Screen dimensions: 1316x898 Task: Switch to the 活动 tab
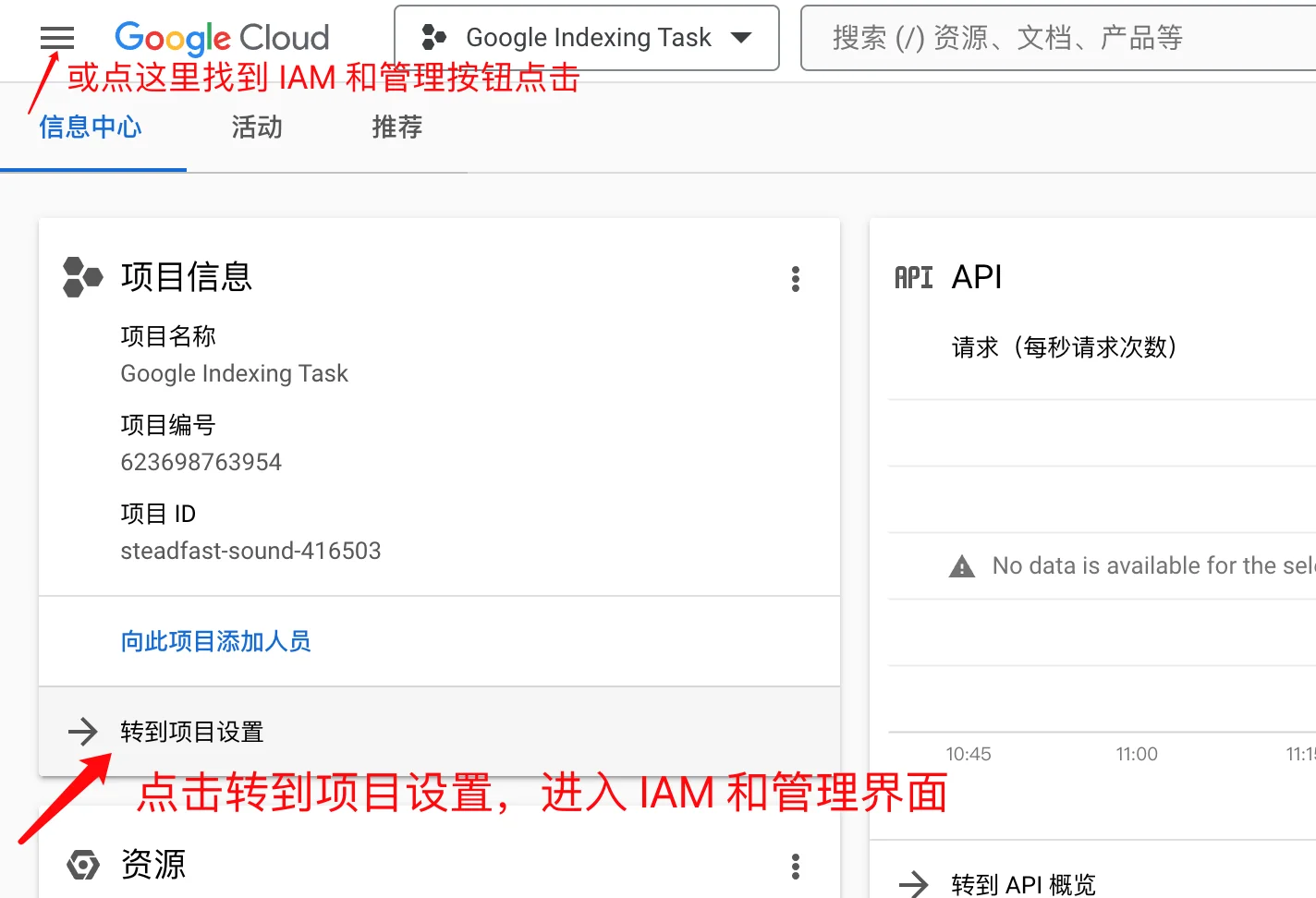[x=257, y=127]
